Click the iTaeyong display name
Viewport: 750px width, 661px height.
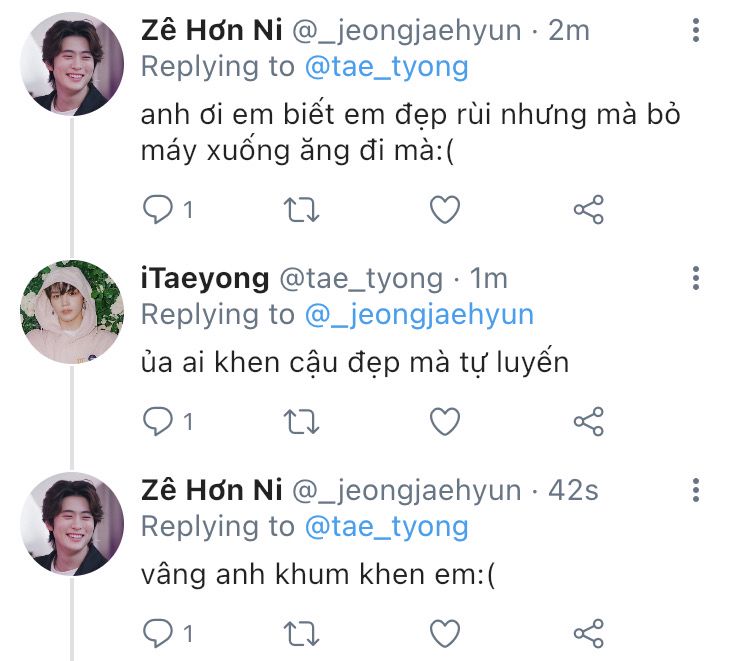[204, 278]
